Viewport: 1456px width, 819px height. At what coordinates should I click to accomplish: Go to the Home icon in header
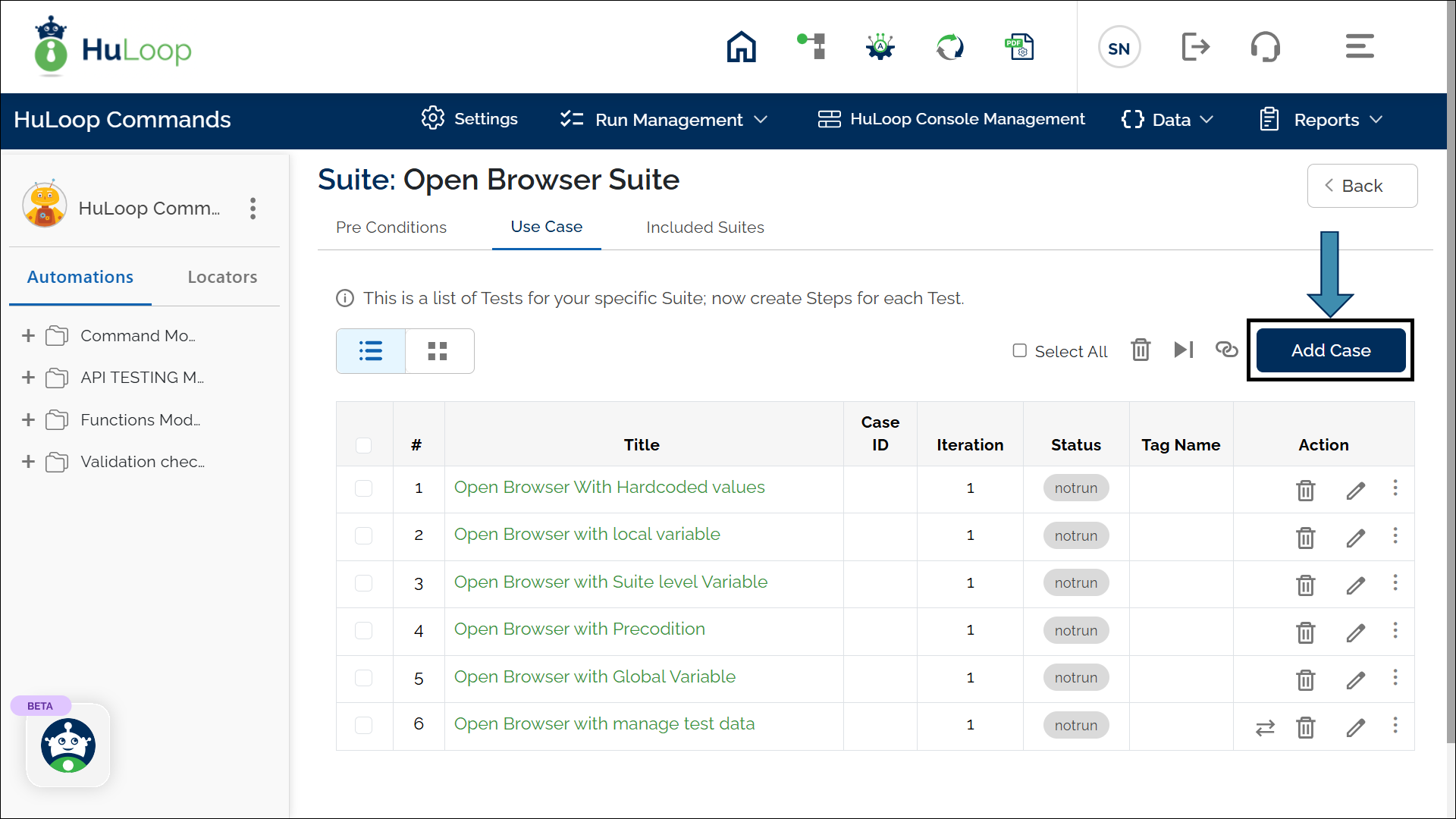coord(741,47)
